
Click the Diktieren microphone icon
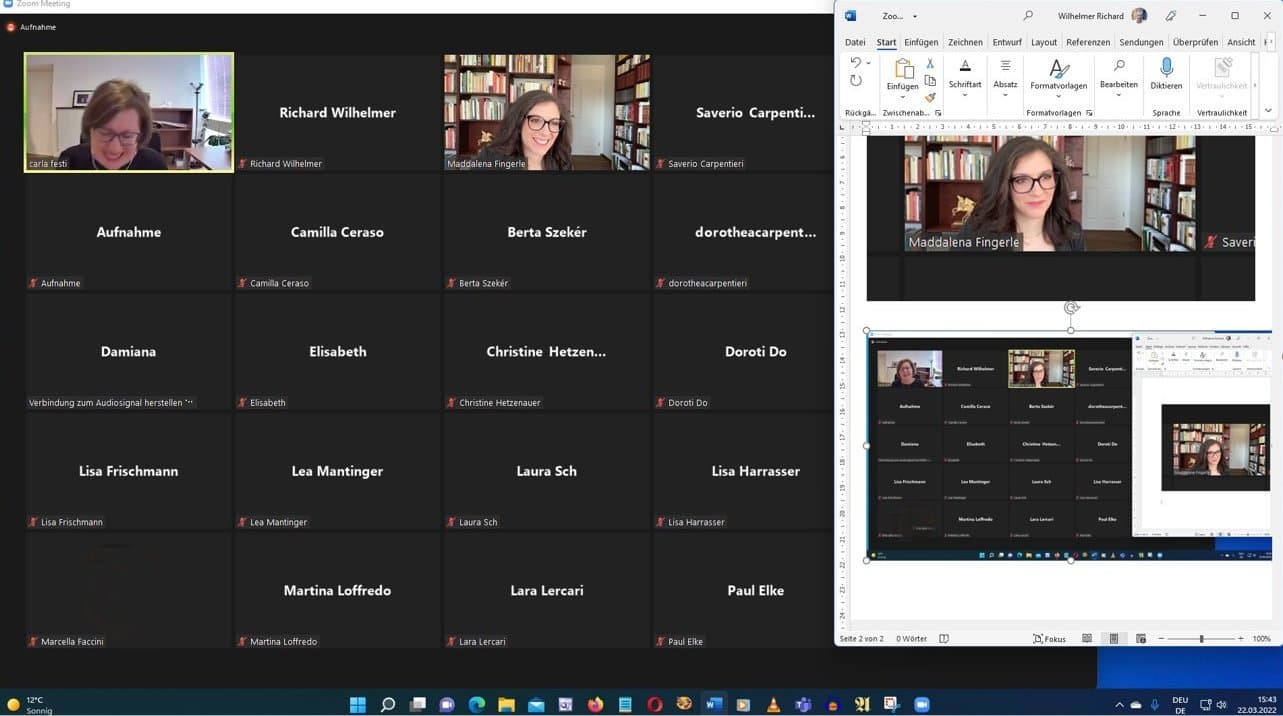pyautogui.click(x=1166, y=68)
